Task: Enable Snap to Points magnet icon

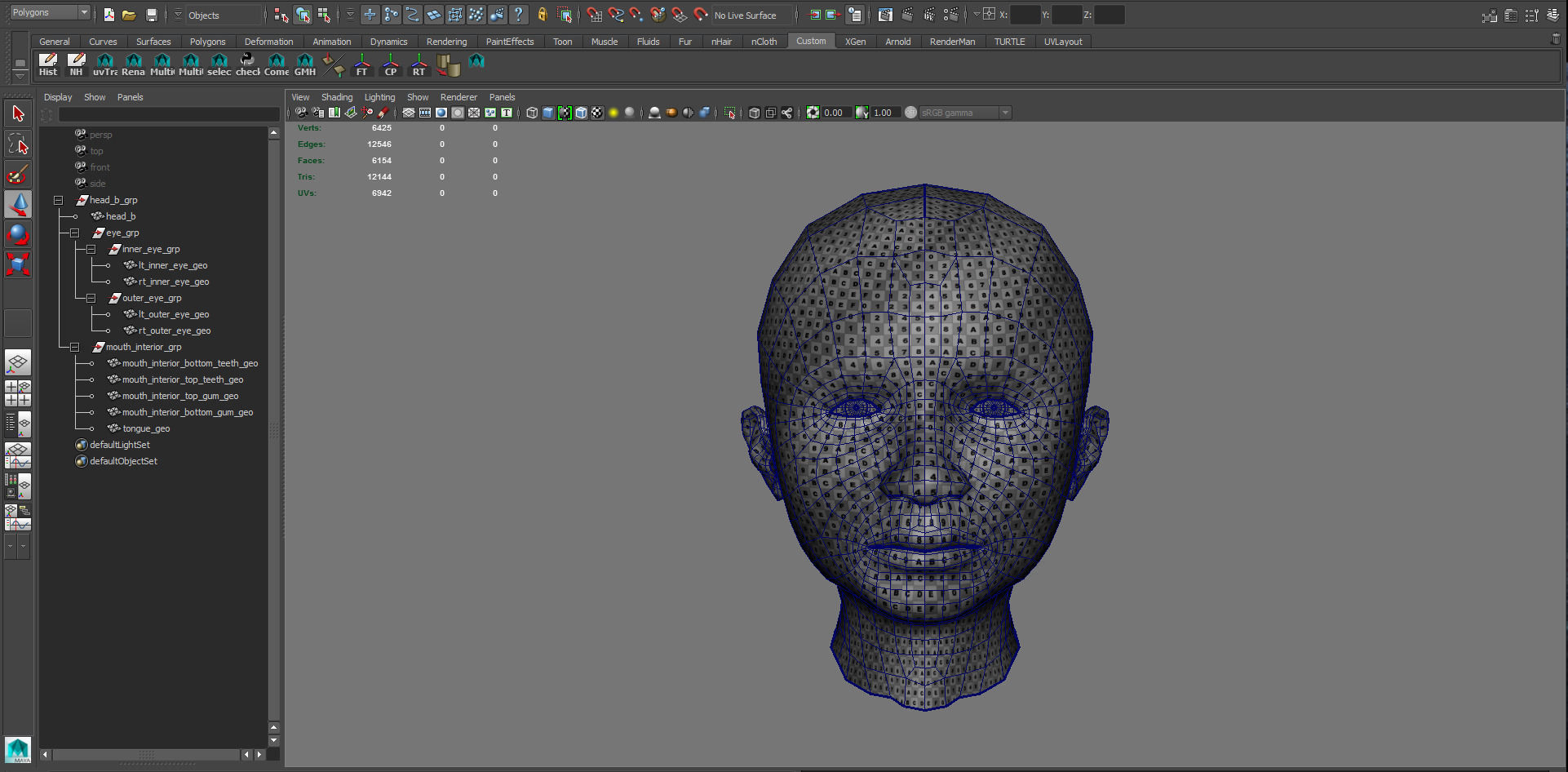Action: (x=637, y=15)
